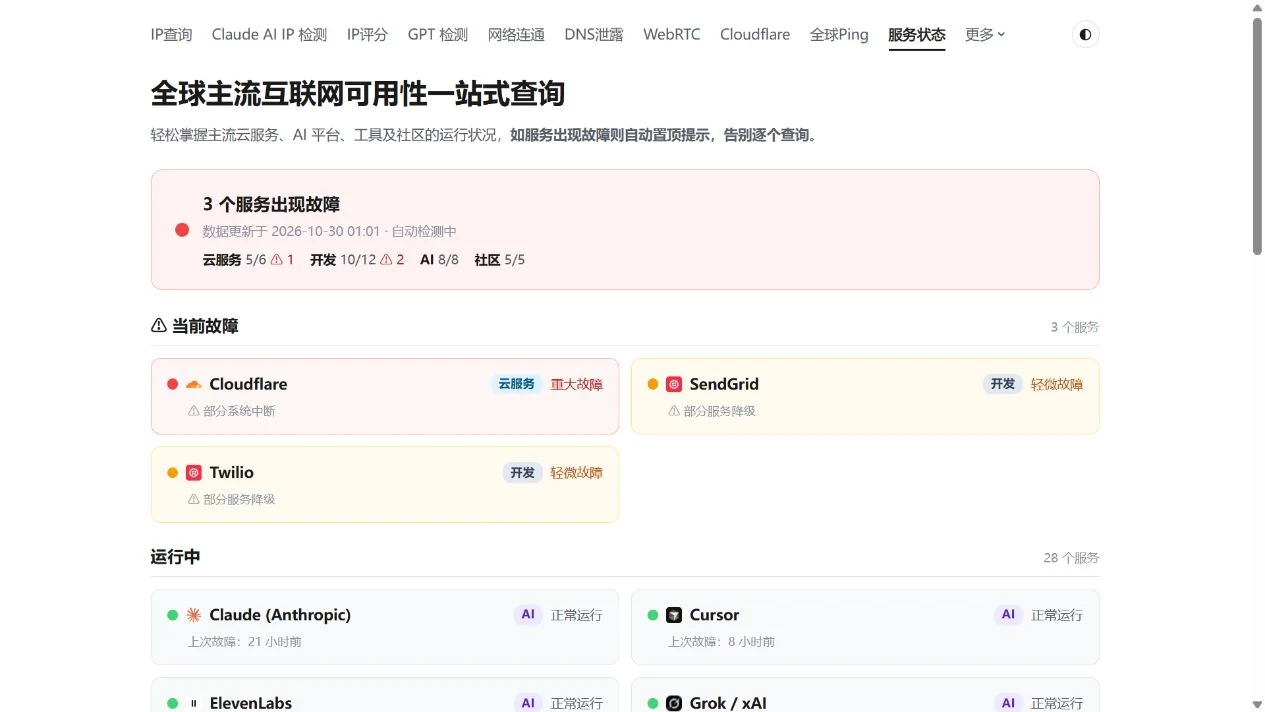Click Claude's 正常运行 status label

pos(577,615)
